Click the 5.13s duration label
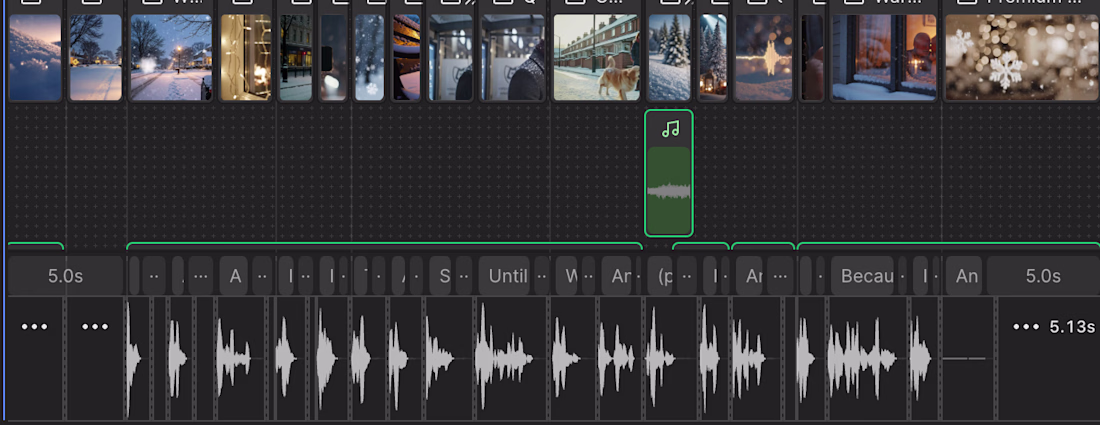Screen dimensions: 1100x425 click(x=1072, y=327)
